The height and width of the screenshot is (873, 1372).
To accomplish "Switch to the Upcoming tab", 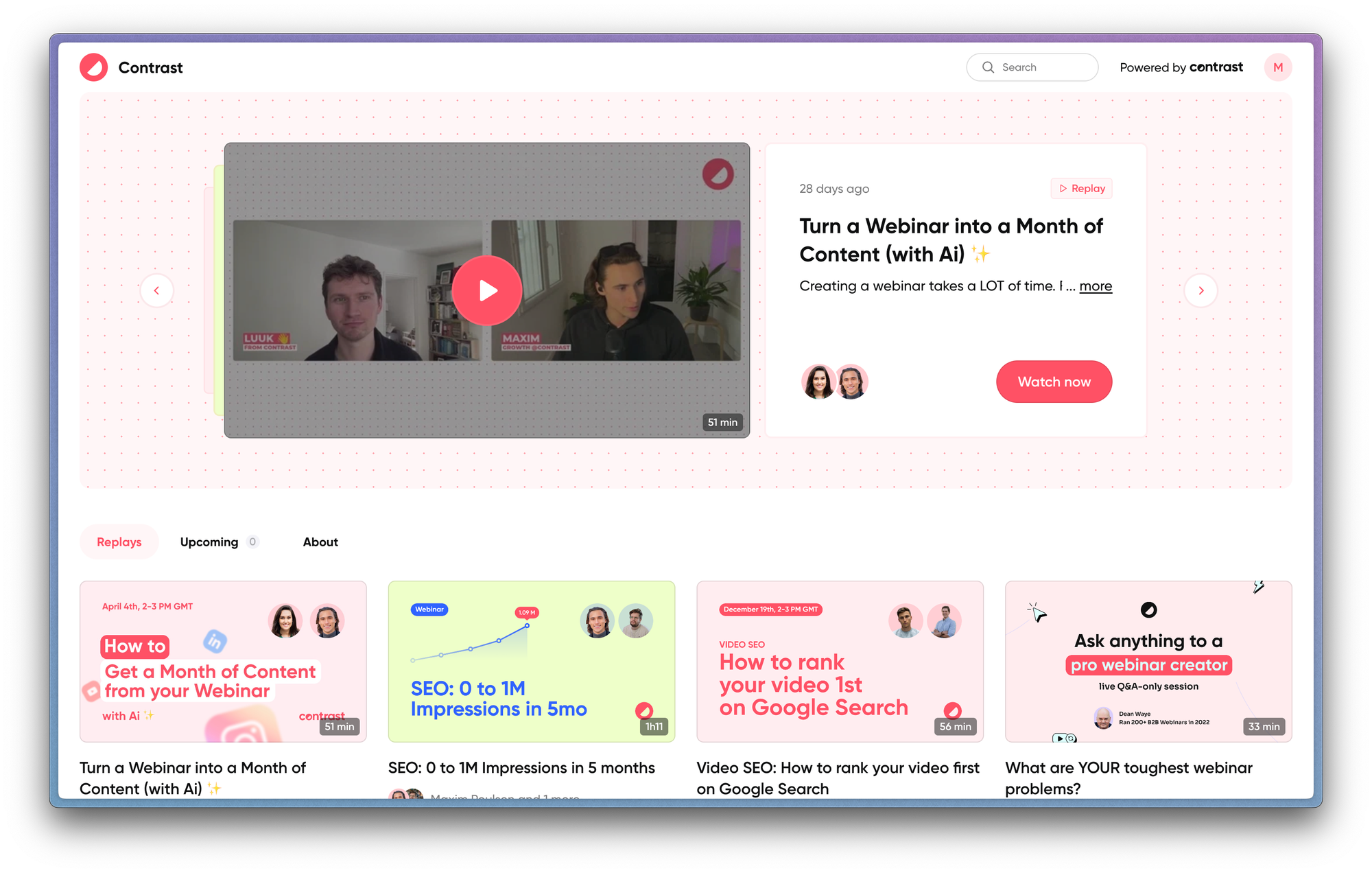I will pyautogui.click(x=209, y=542).
